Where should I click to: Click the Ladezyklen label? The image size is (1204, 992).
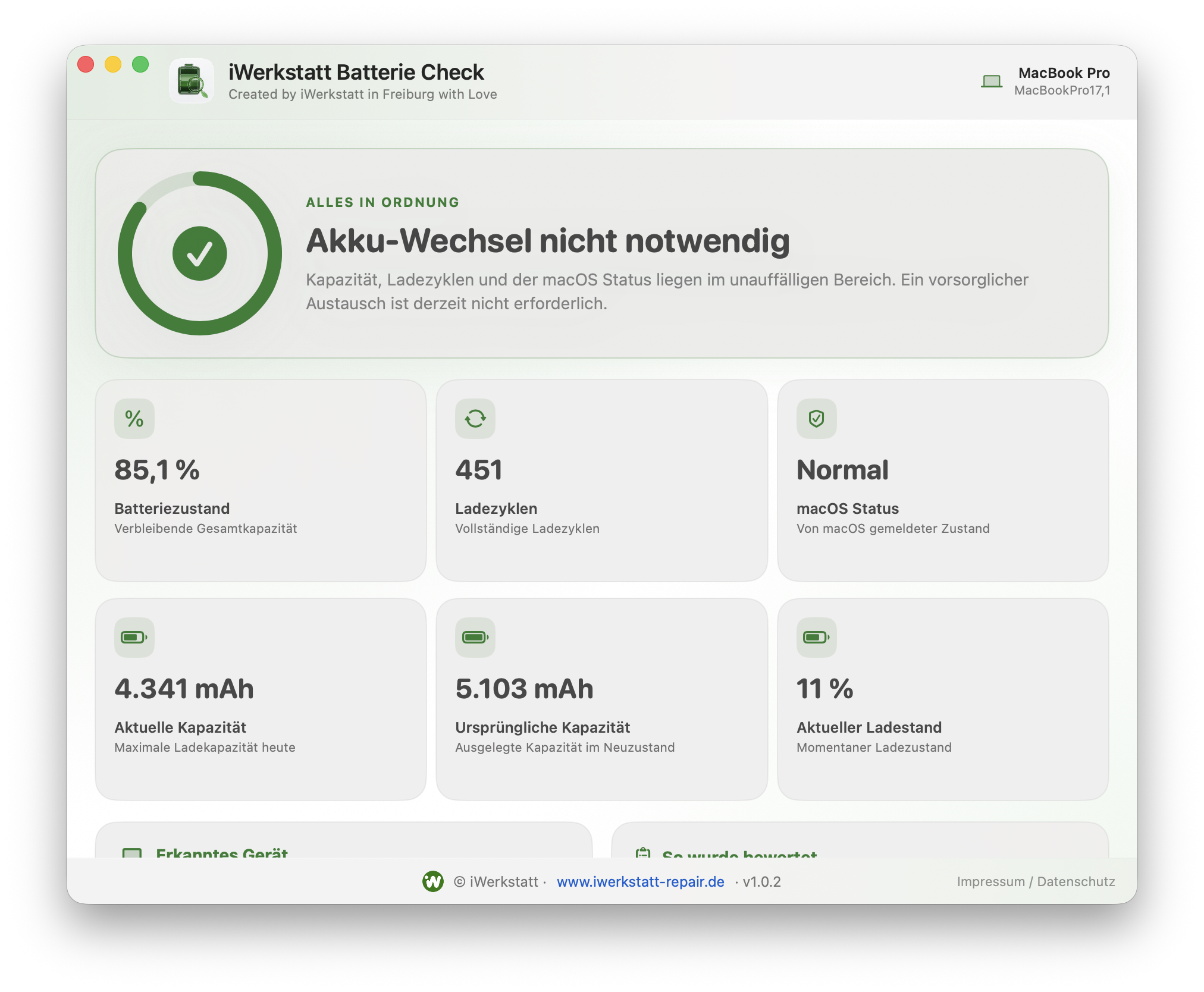496,508
